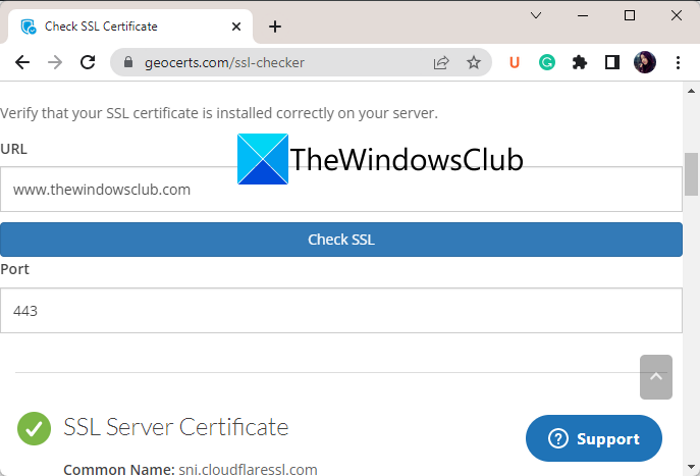This screenshot has height=476, width=700.
Task: Open the Chrome three-dot menu
Action: pyautogui.click(x=678, y=63)
